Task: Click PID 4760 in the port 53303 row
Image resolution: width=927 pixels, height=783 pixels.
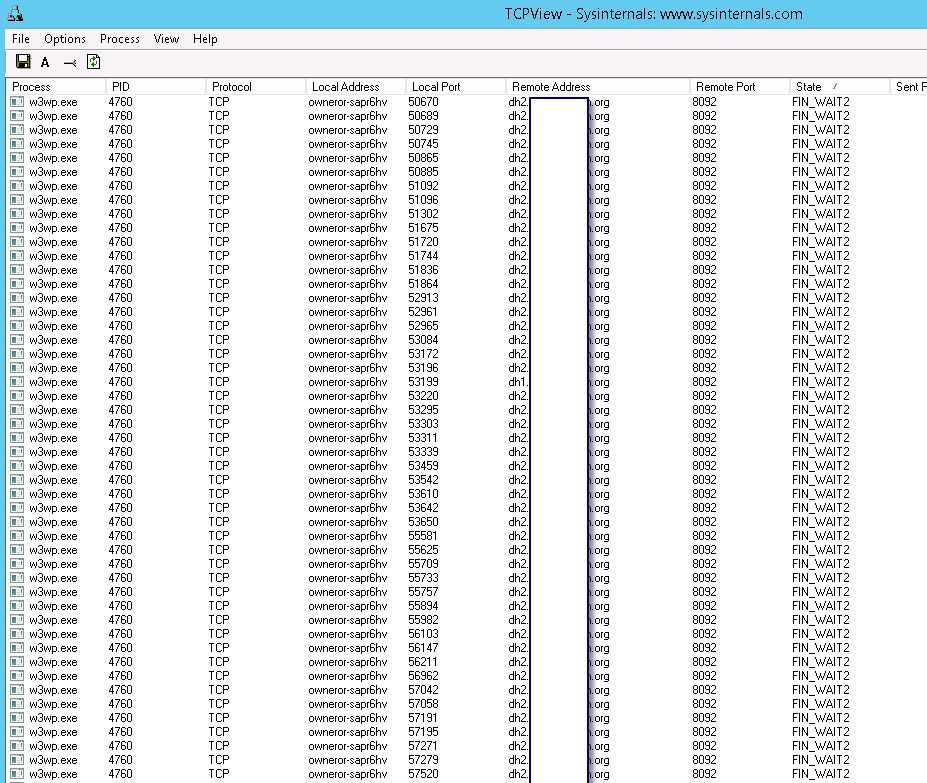Action: (121, 424)
